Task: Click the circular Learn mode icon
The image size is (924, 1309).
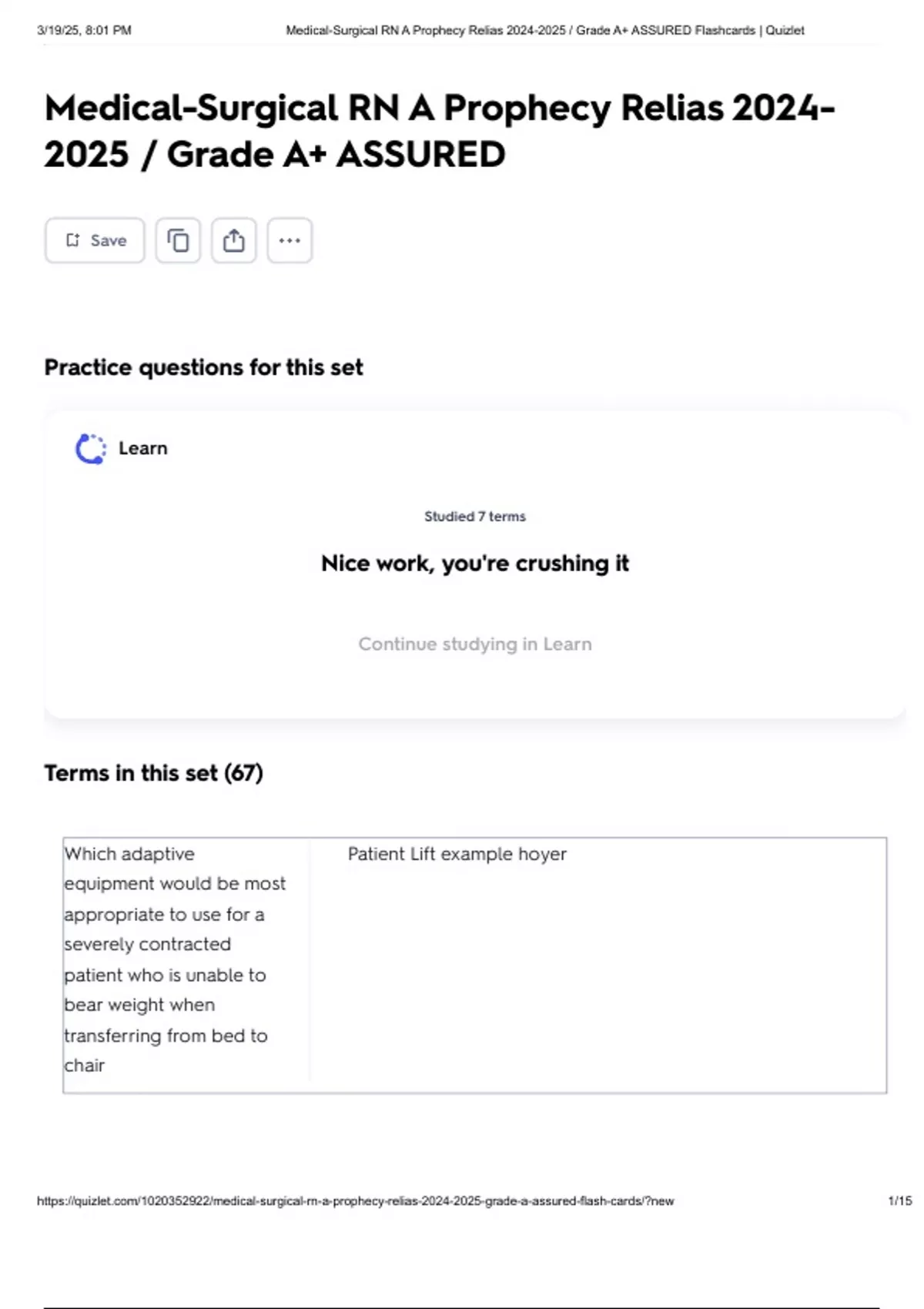Action: click(x=91, y=449)
